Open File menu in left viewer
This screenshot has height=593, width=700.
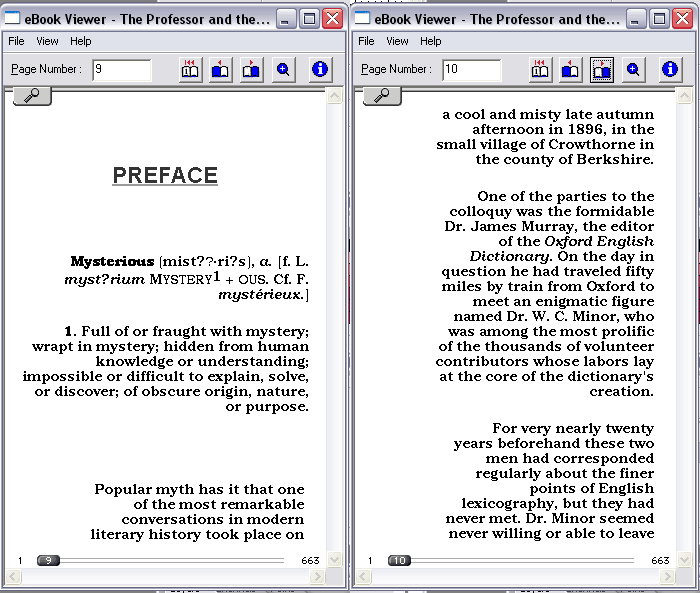click(x=16, y=41)
